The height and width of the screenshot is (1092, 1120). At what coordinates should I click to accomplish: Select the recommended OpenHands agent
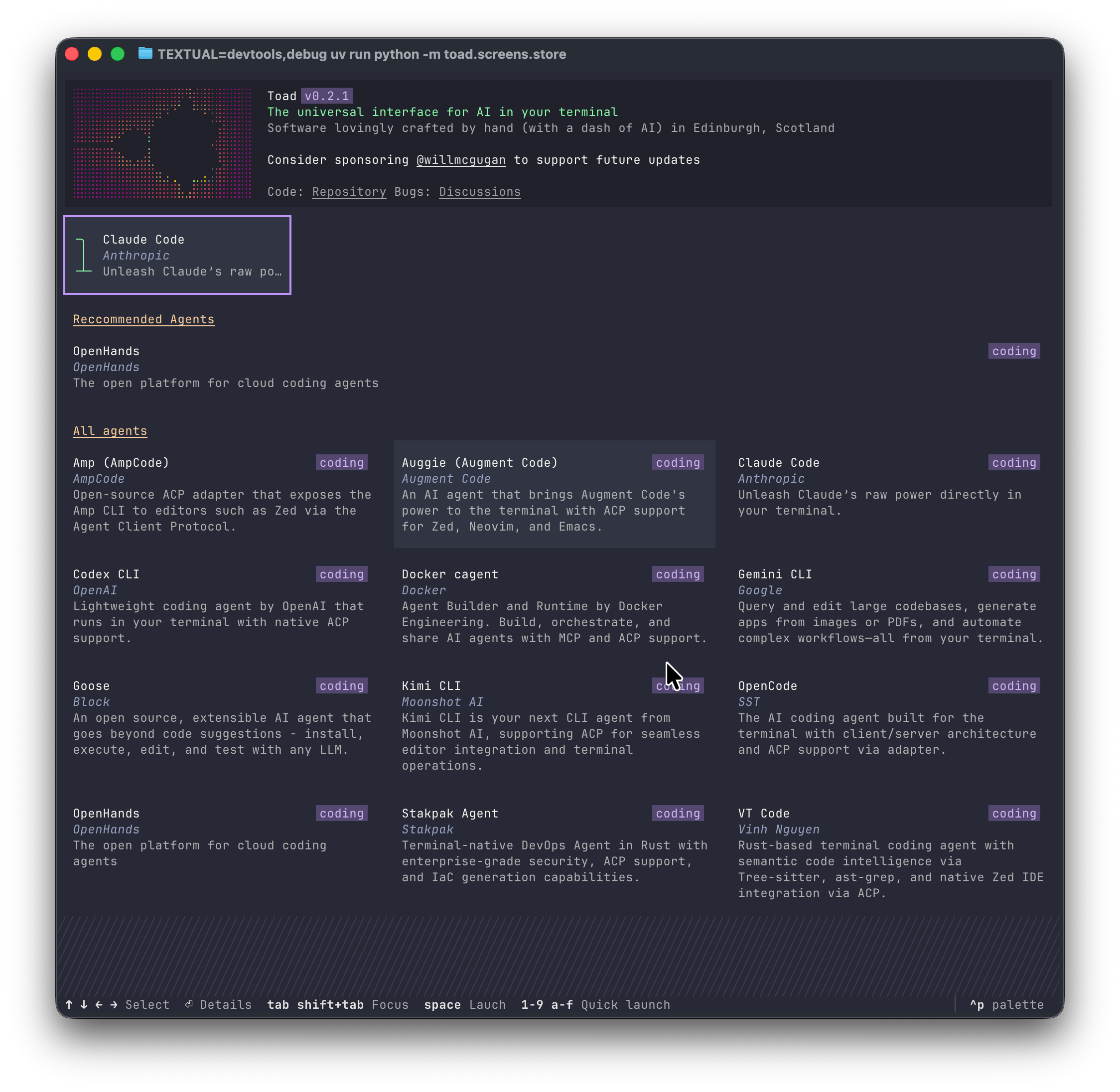[225, 367]
